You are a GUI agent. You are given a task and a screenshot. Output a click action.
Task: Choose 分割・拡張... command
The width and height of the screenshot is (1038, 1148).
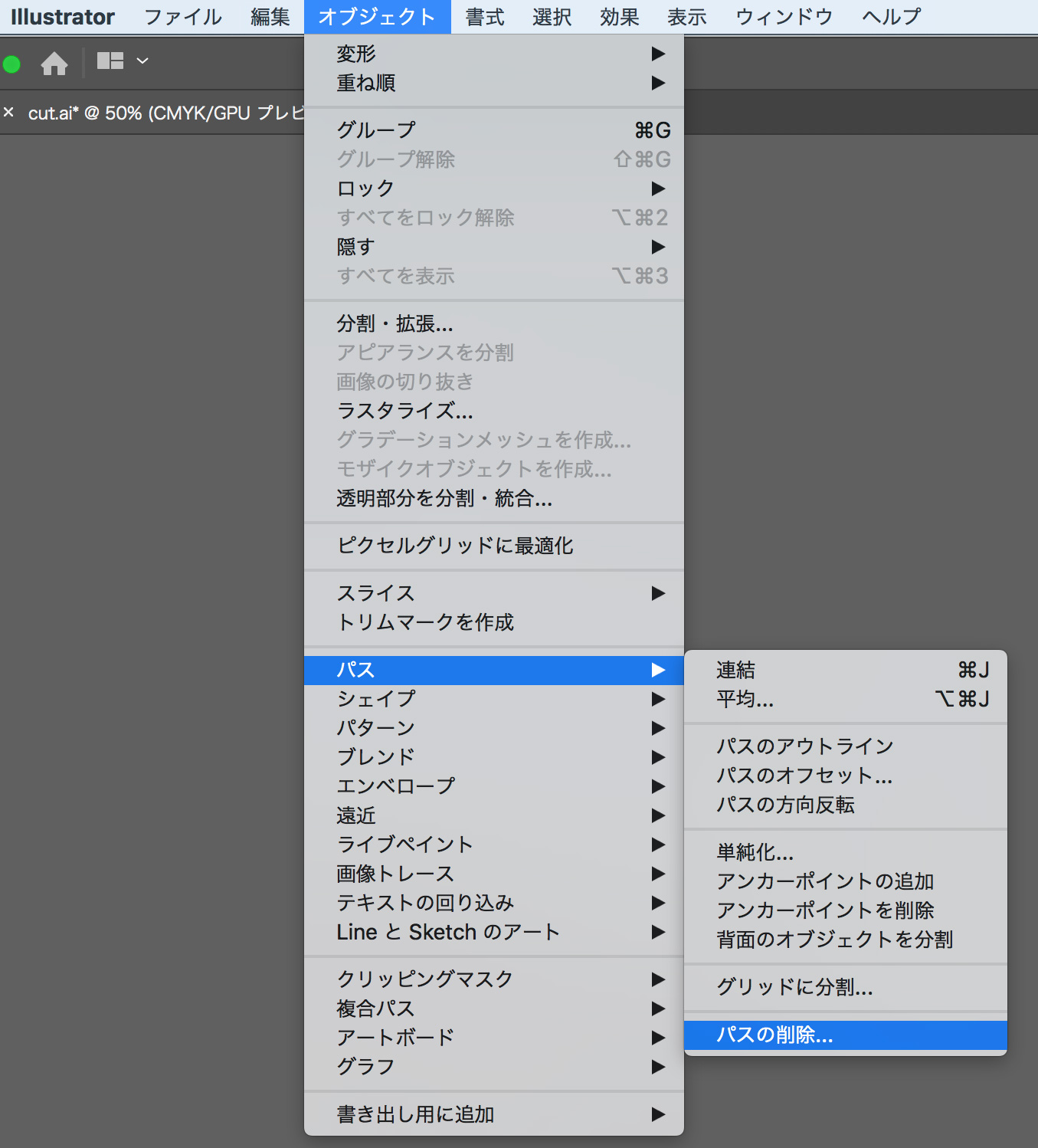pos(494,323)
